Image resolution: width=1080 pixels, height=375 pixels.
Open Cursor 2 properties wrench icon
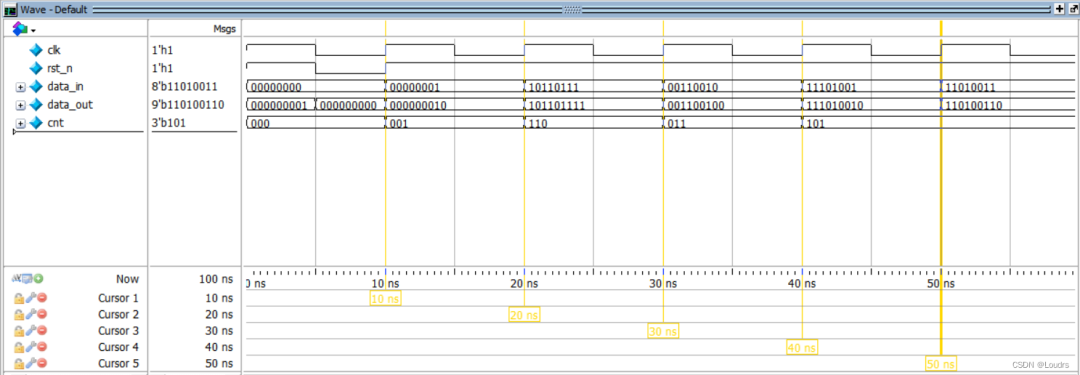click(30, 314)
